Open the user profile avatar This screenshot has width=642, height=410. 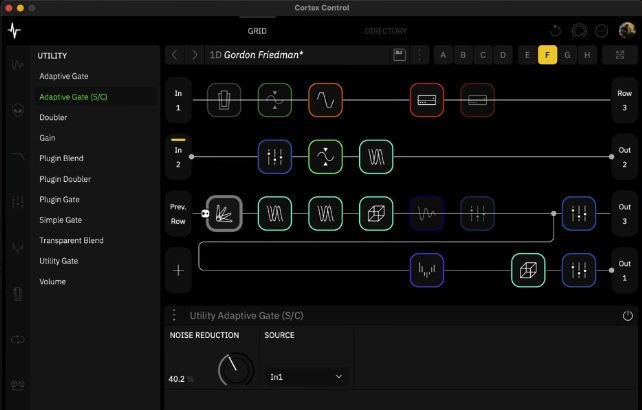[x=626, y=31]
